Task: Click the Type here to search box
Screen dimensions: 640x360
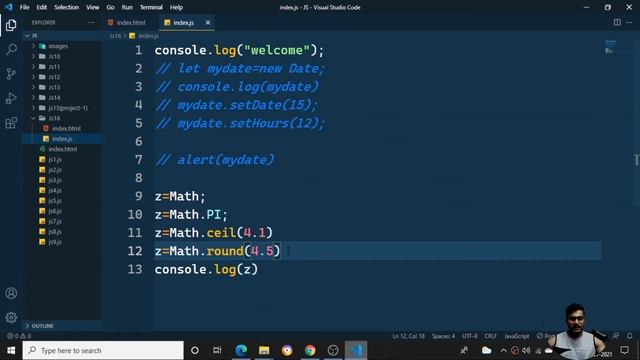Action: 103,350
